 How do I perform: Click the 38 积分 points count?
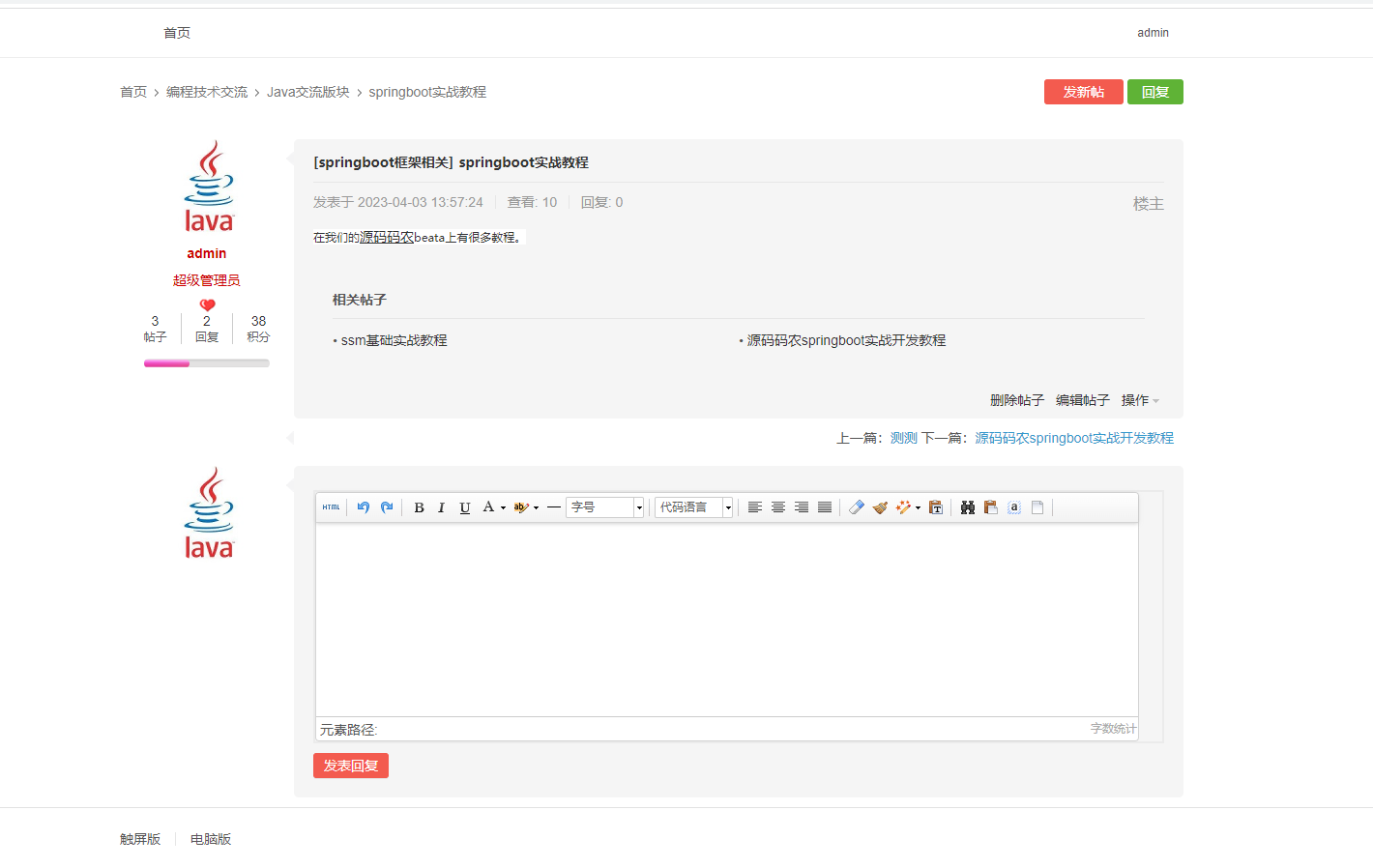coord(258,329)
